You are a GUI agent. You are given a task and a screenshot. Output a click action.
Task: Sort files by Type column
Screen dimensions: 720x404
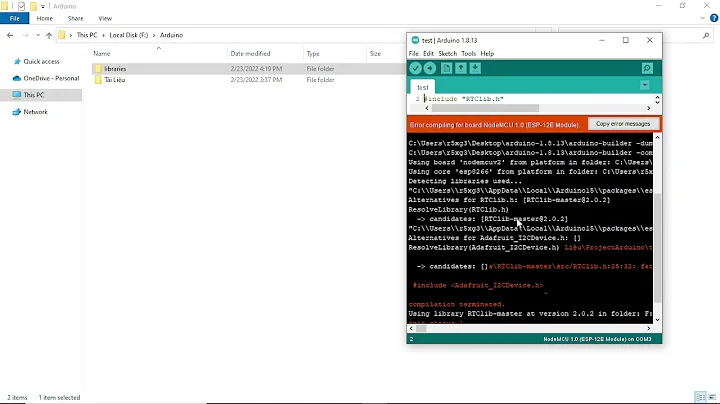(x=313, y=54)
